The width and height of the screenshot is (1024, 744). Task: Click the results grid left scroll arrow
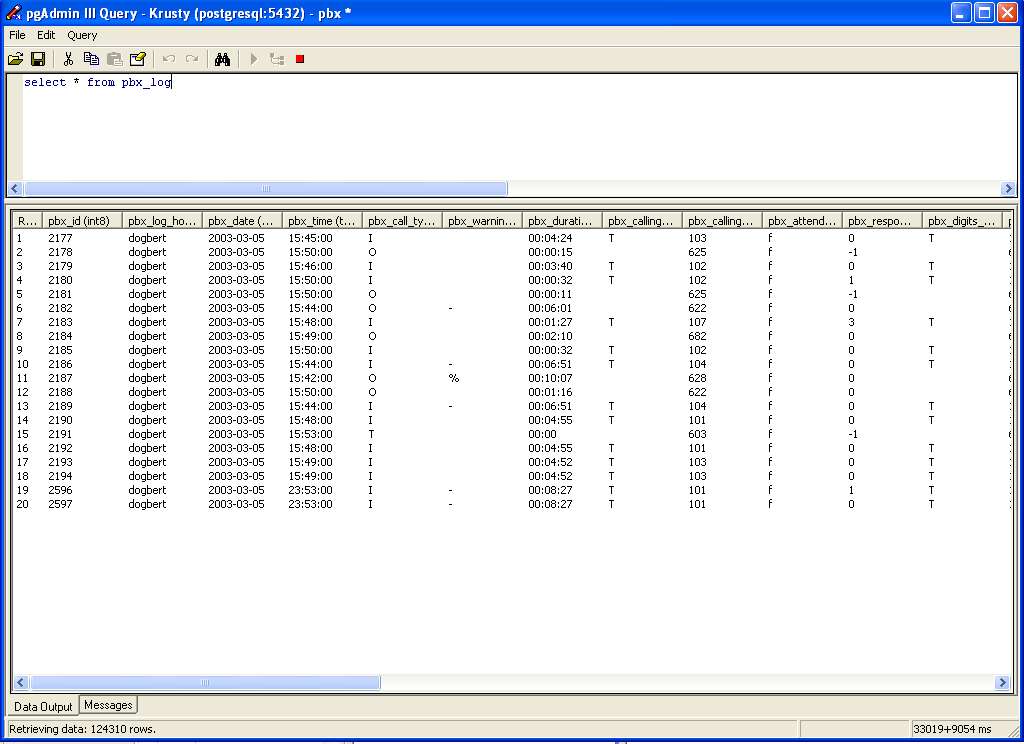point(21,683)
